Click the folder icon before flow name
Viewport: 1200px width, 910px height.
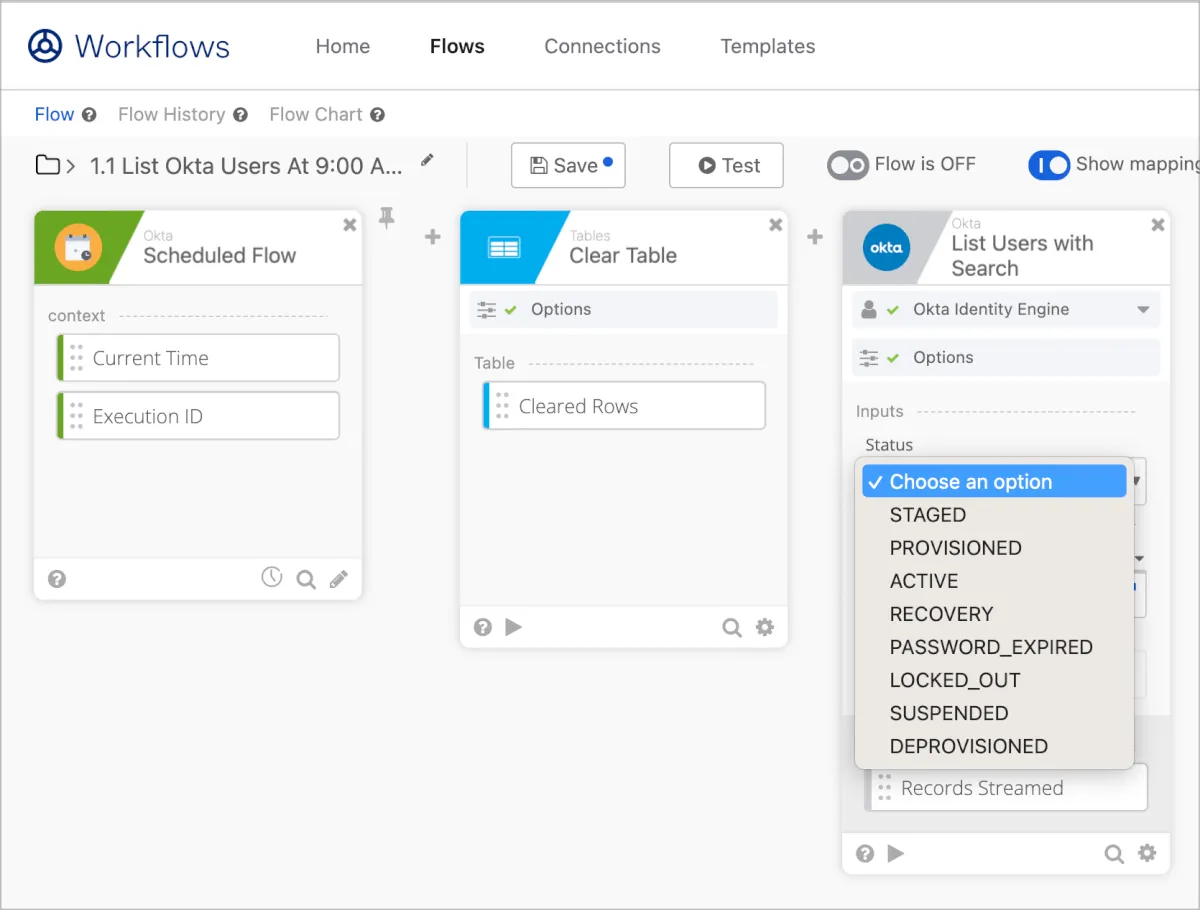47,165
